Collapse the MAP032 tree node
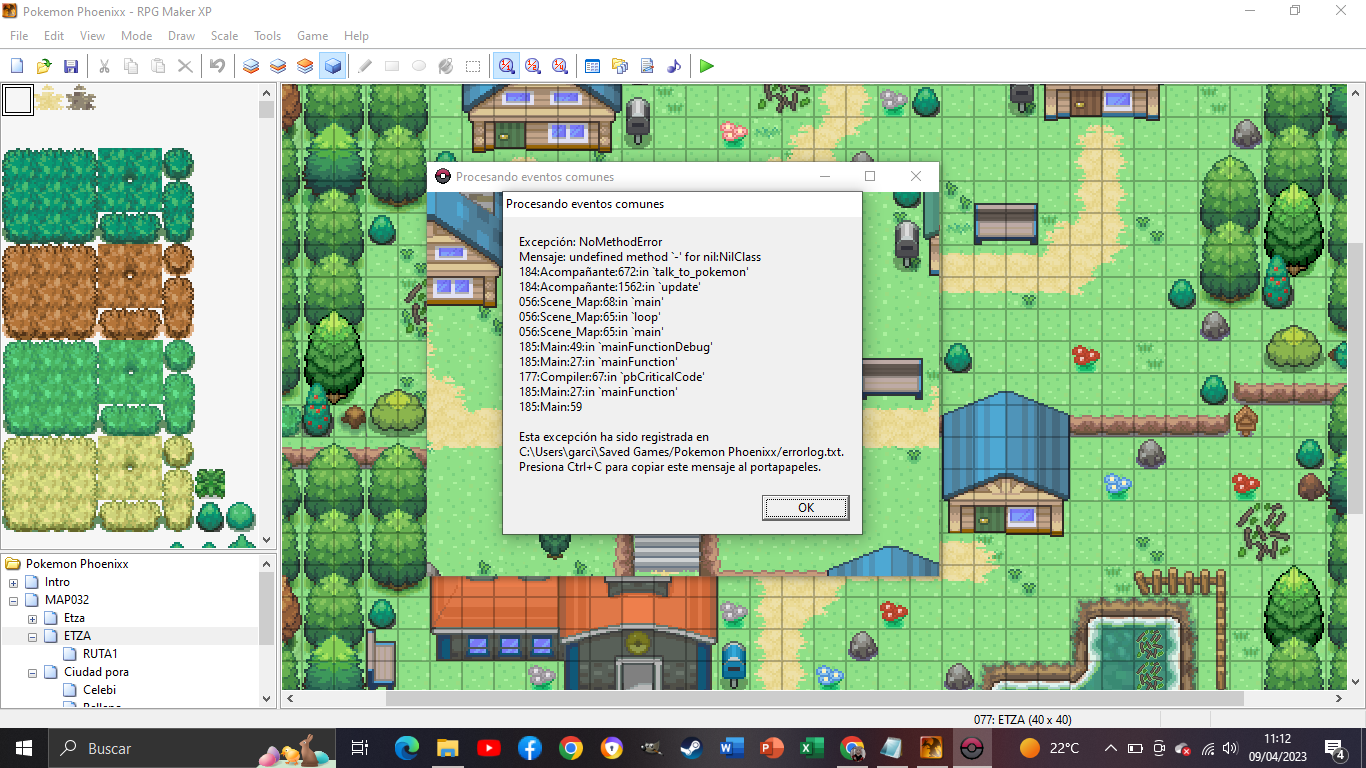Viewport: 1366px width, 768px height. tap(14, 600)
